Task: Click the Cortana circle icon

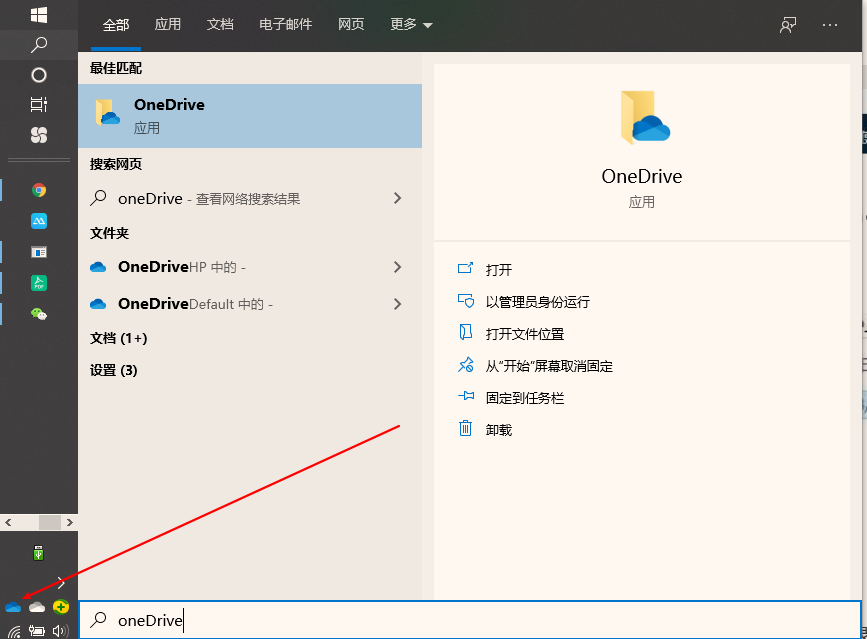Action: [38, 75]
